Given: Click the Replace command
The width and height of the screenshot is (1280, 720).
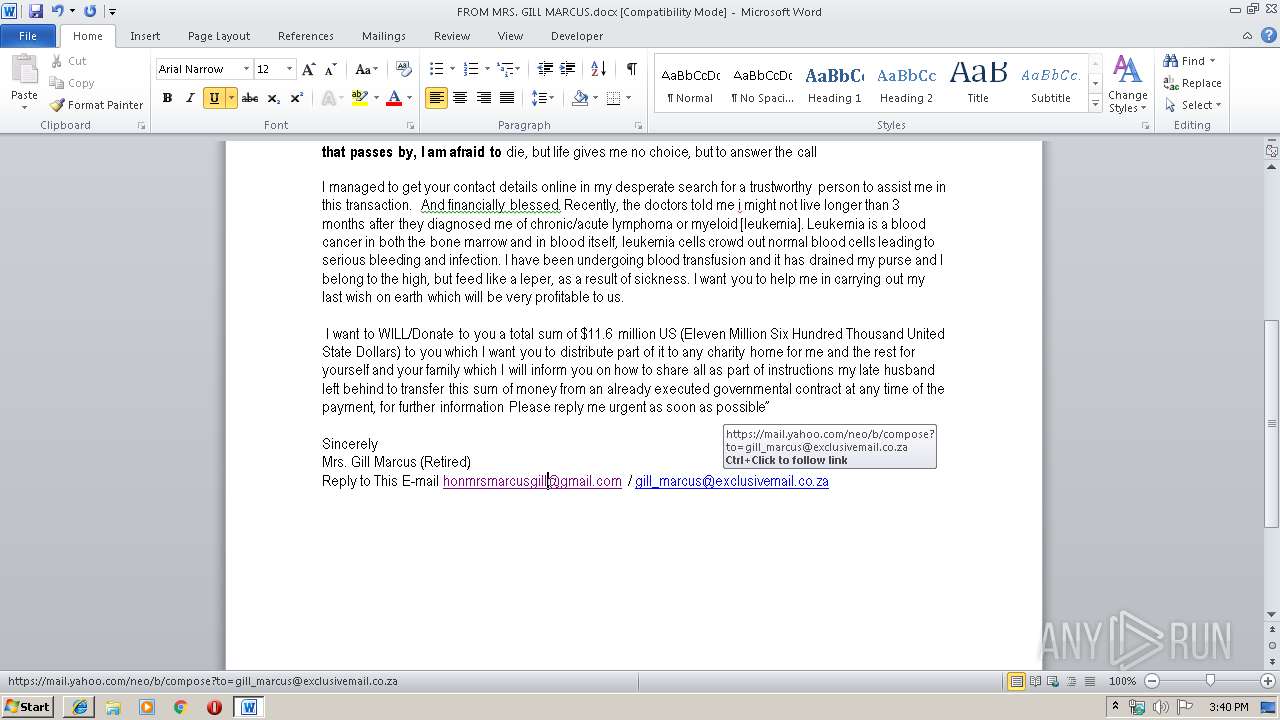Looking at the screenshot, I should point(1192,83).
